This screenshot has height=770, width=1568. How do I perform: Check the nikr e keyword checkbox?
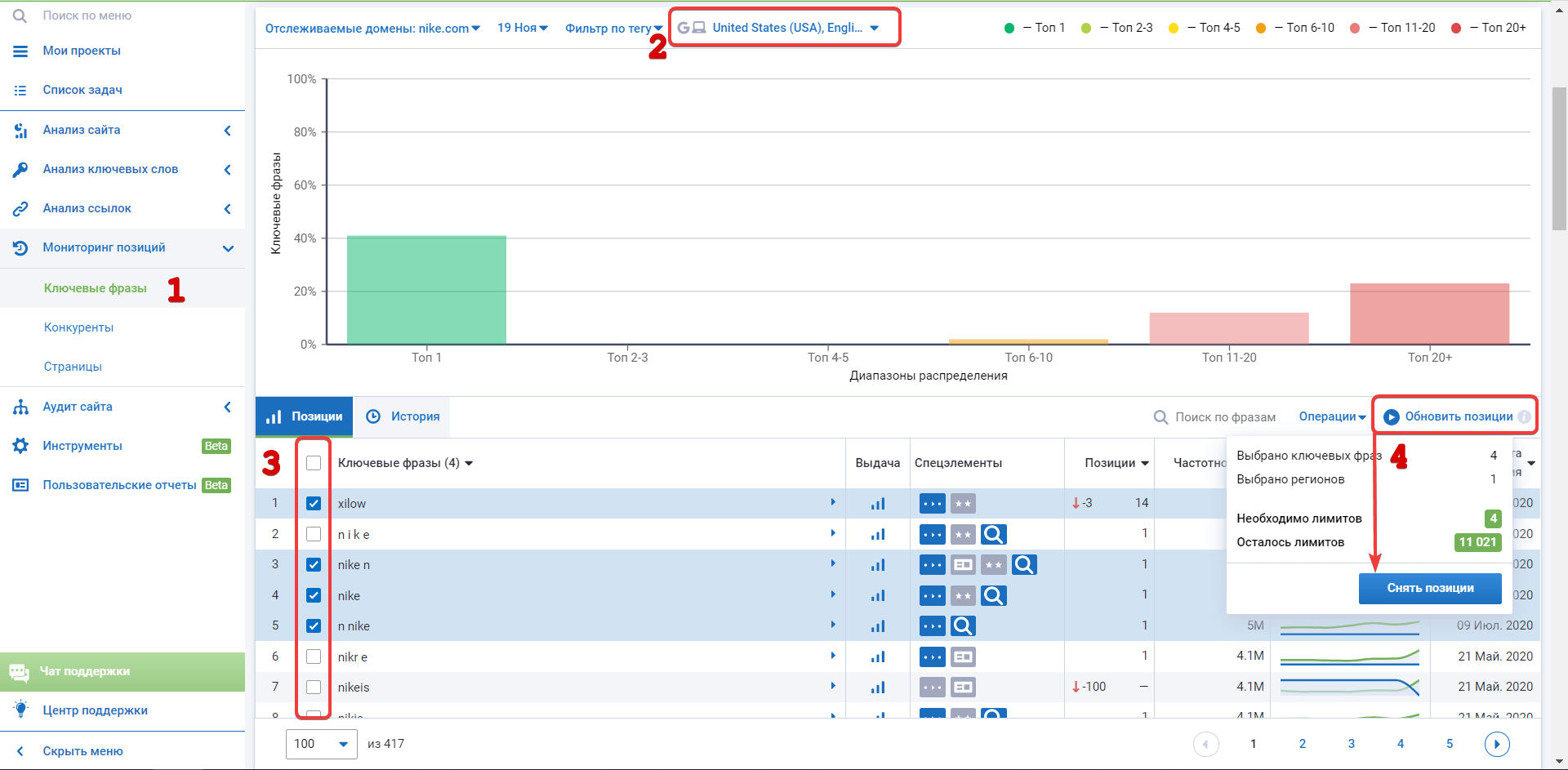[x=314, y=657]
